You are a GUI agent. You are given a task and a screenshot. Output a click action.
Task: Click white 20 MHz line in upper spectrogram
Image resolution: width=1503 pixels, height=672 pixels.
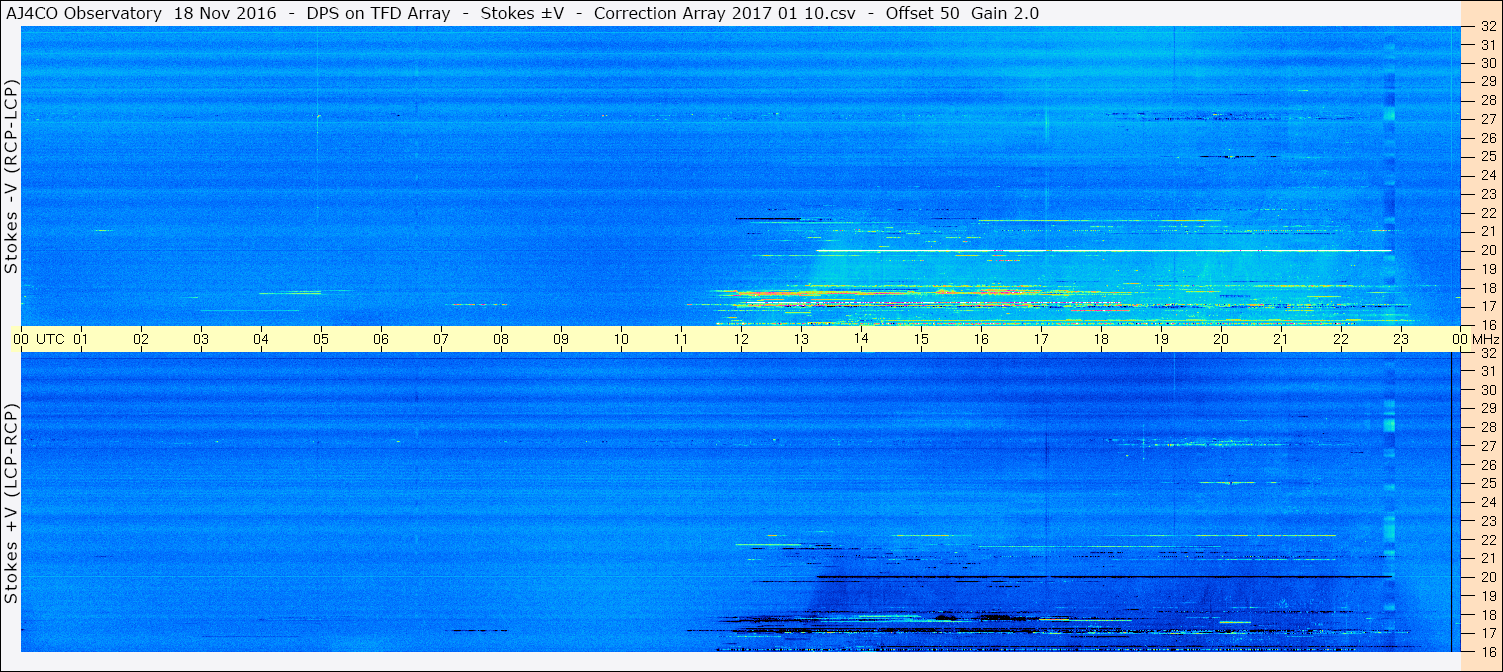click(1105, 250)
